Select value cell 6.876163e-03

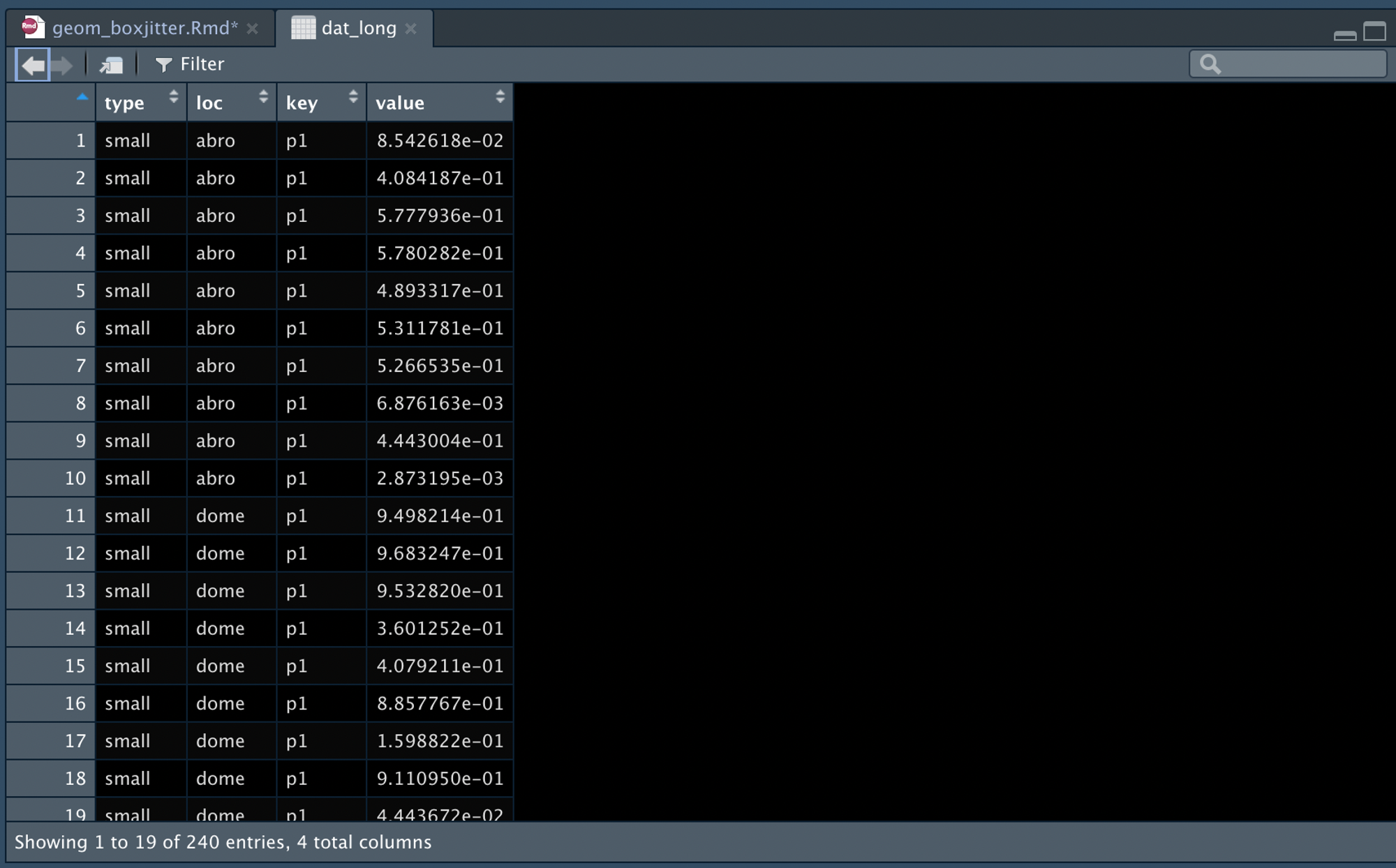[x=440, y=403]
